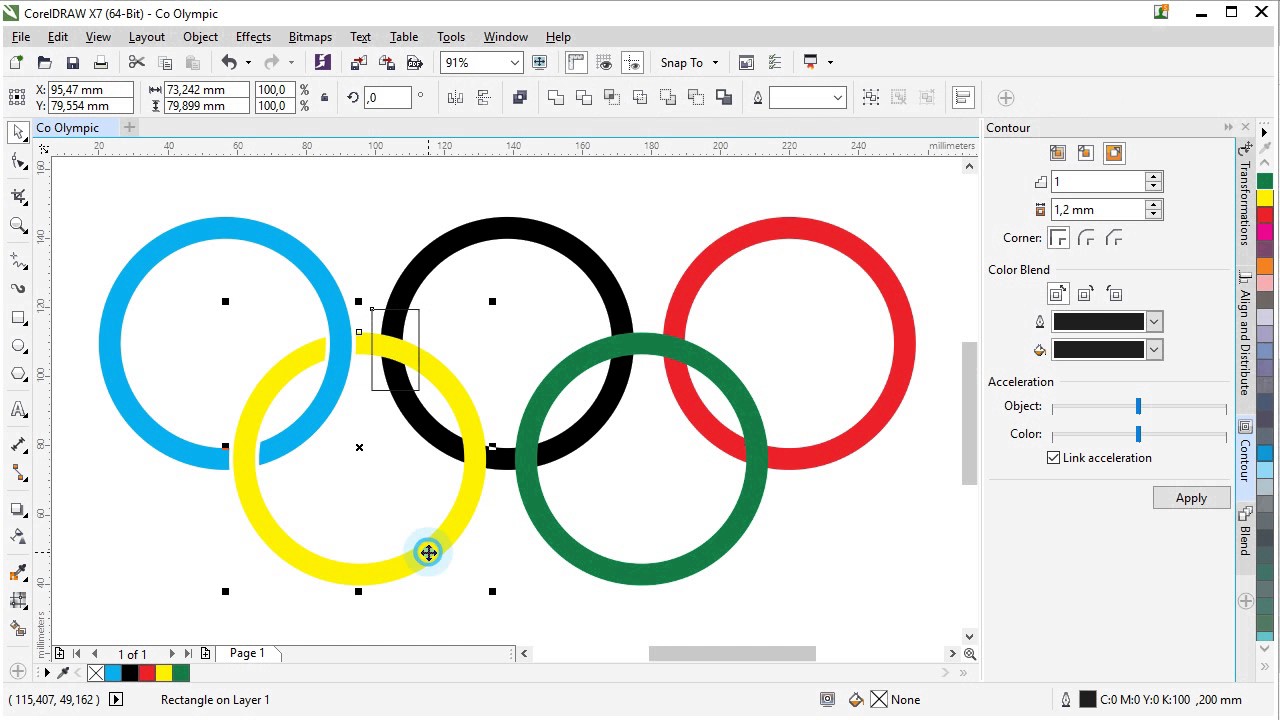Select the Shape tool in toolbox
The image size is (1280, 720).
(18, 161)
